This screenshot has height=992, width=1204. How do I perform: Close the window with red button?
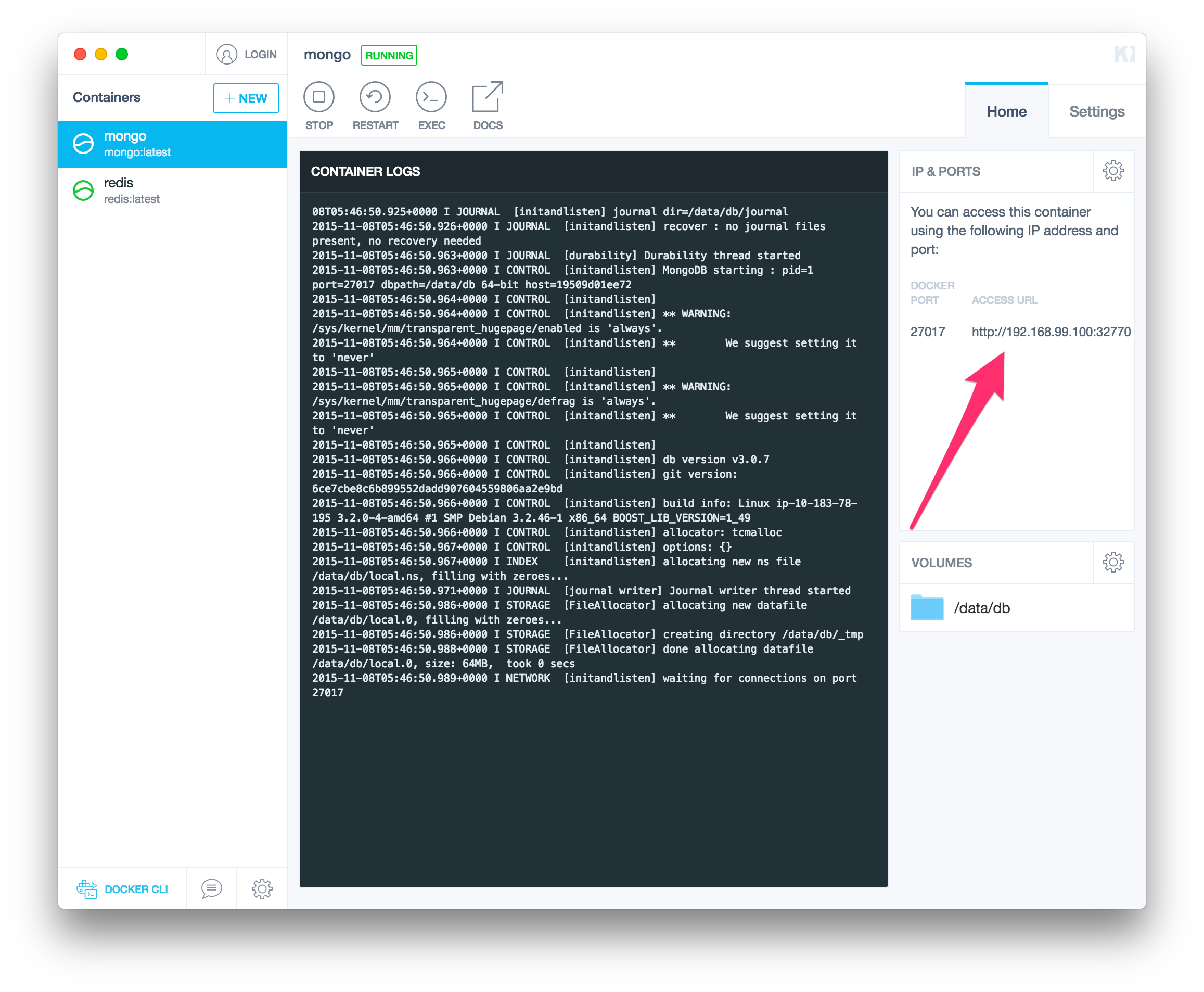click(80, 54)
